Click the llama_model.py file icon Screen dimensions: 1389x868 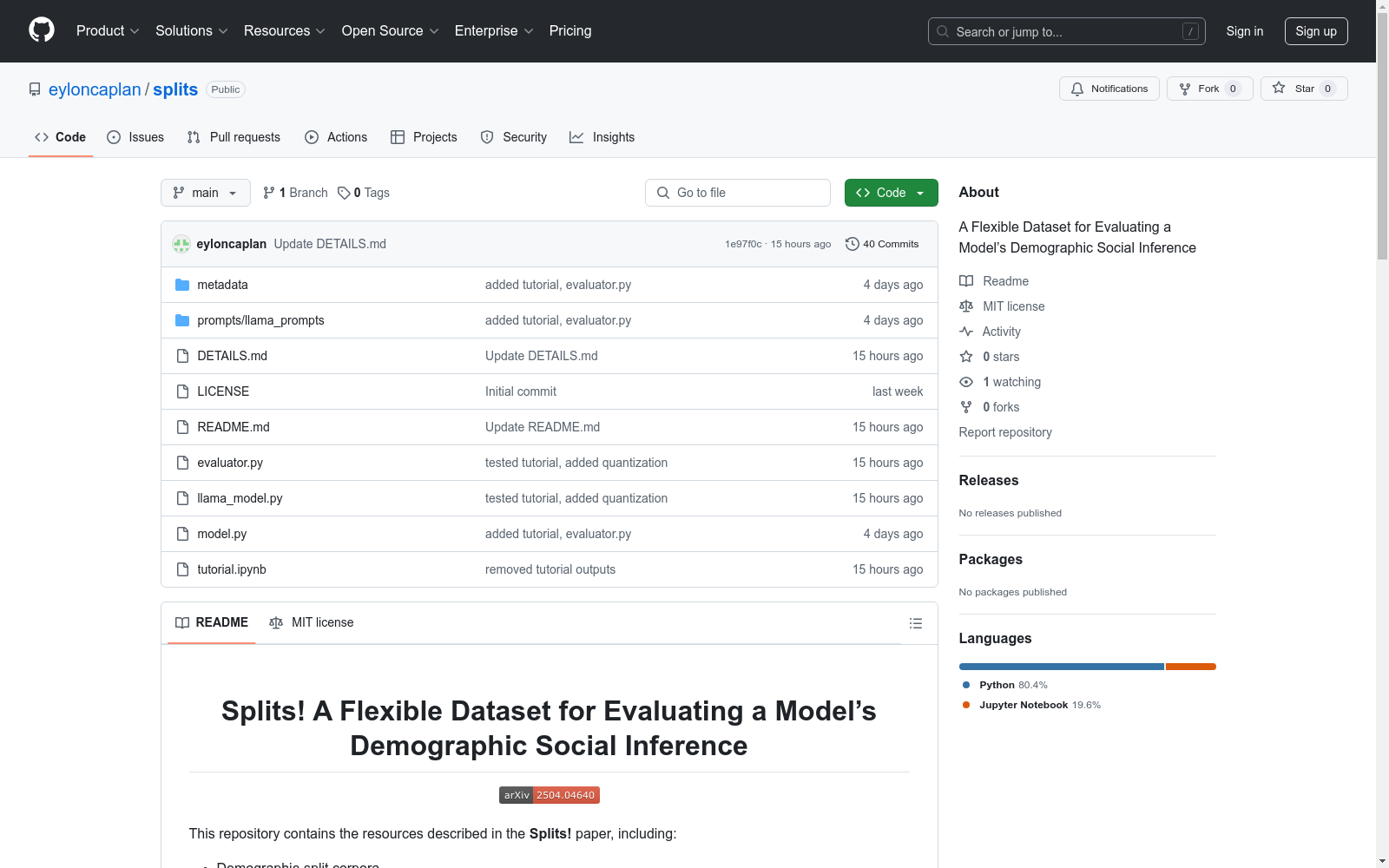coord(182,498)
